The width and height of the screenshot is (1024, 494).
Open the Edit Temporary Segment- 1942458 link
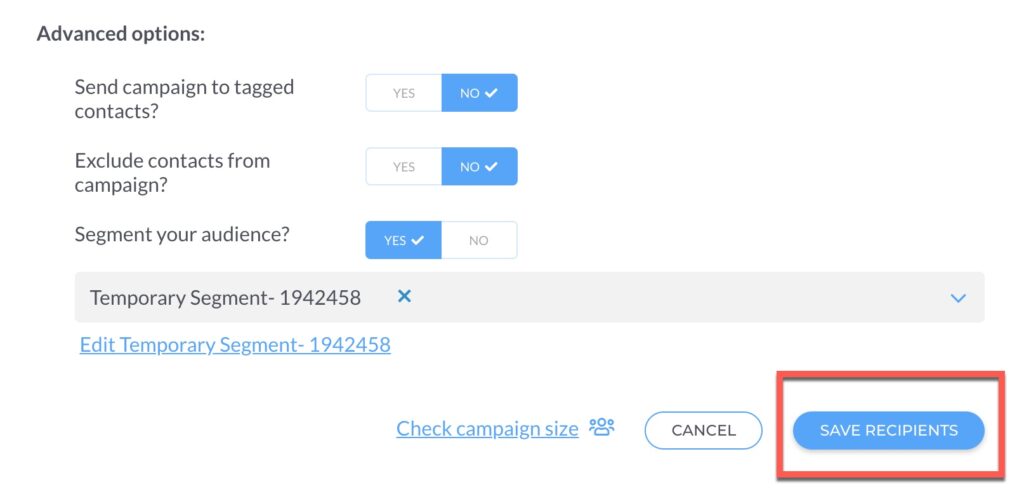(x=235, y=344)
